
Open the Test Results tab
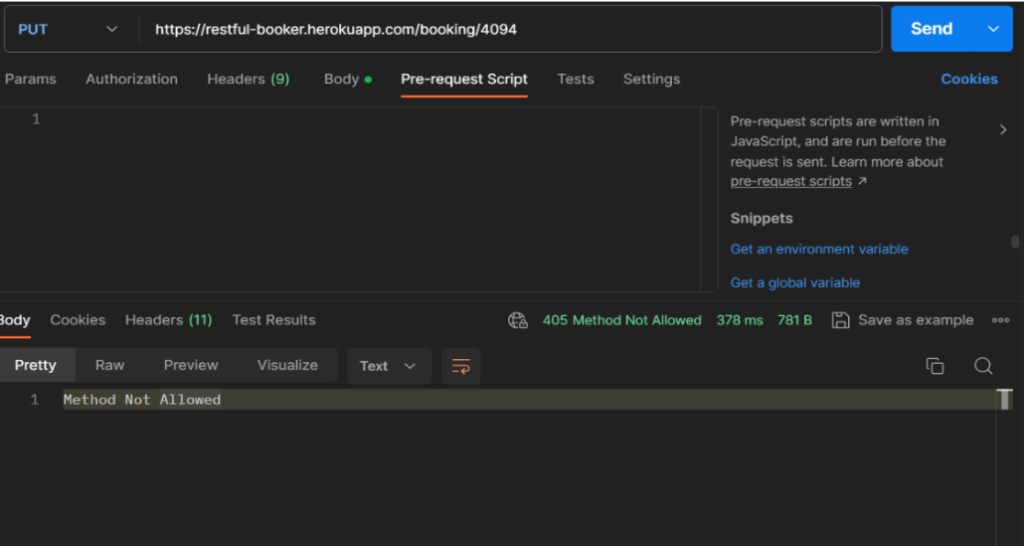274,320
